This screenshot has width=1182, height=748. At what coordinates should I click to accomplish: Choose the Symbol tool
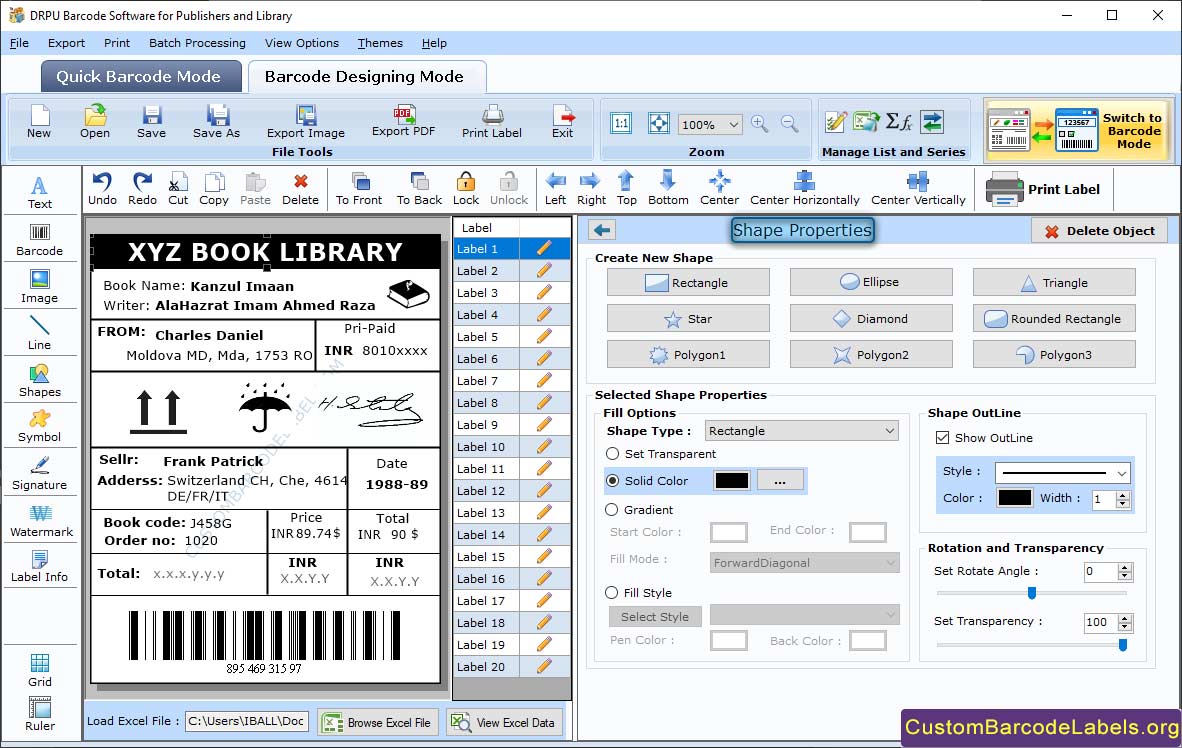[39, 426]
